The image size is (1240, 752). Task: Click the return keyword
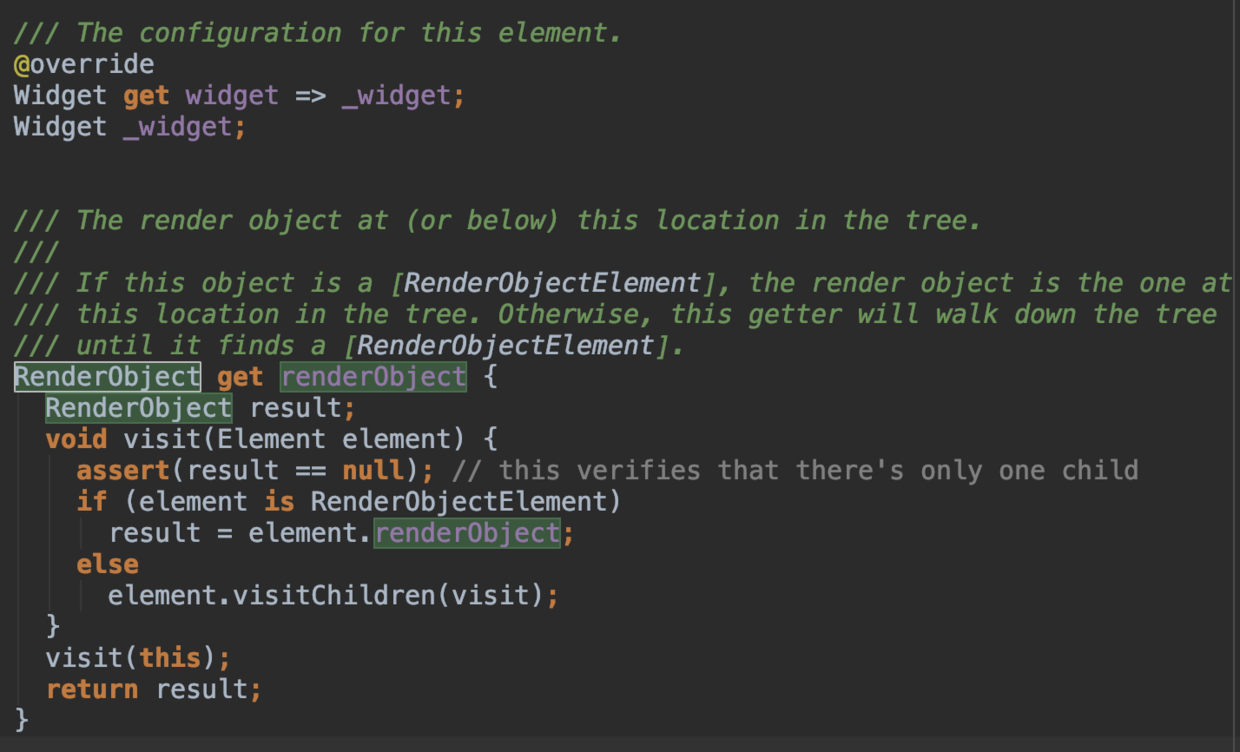tap(92, 689)
